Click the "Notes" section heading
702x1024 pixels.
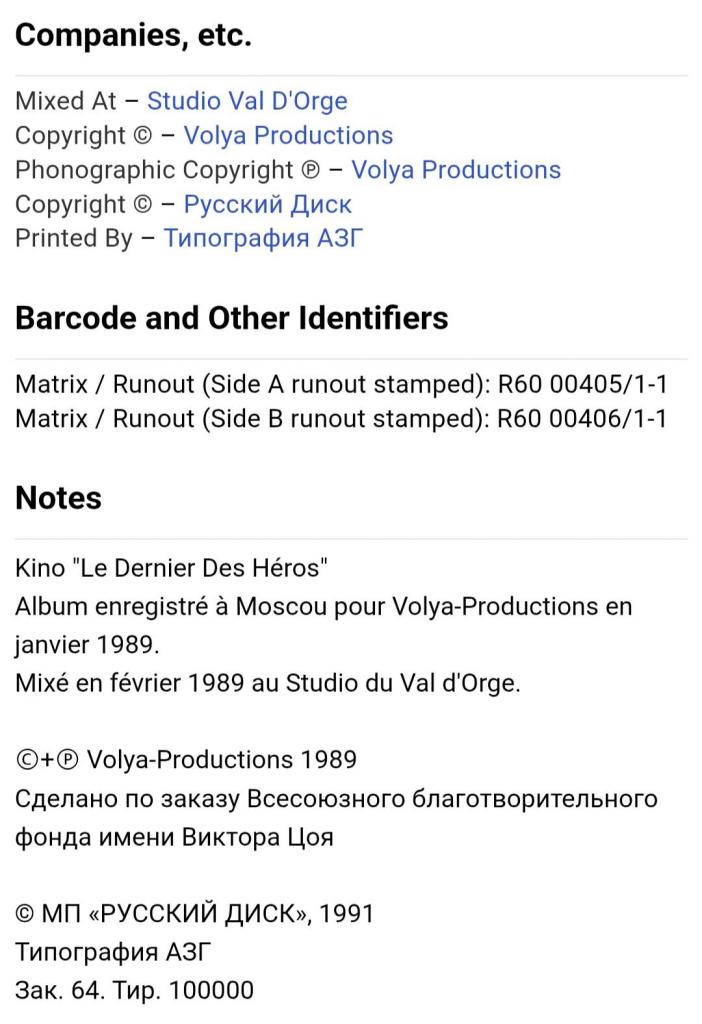tap(58, 497)
